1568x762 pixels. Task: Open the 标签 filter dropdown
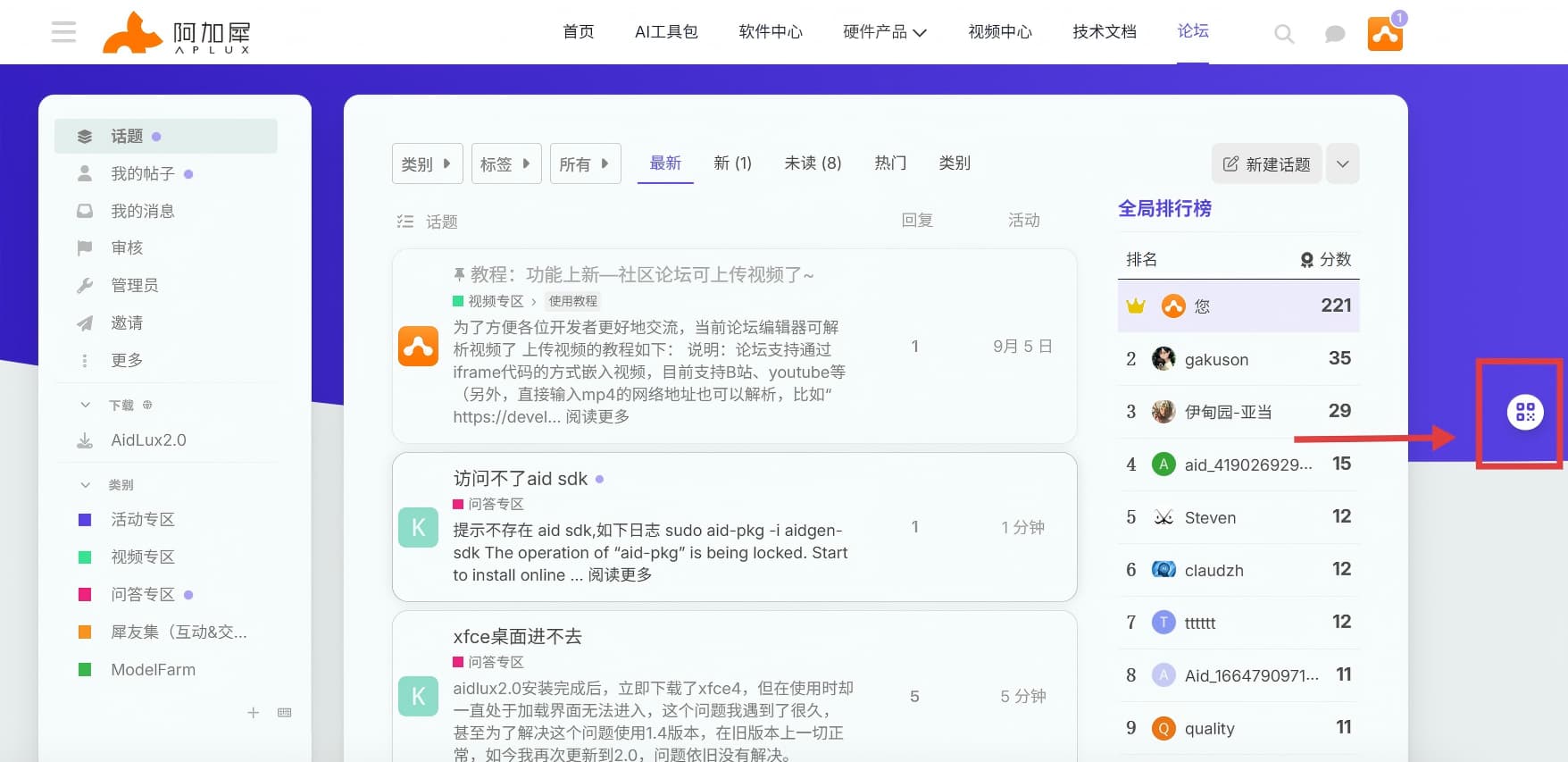click(505, 163)
